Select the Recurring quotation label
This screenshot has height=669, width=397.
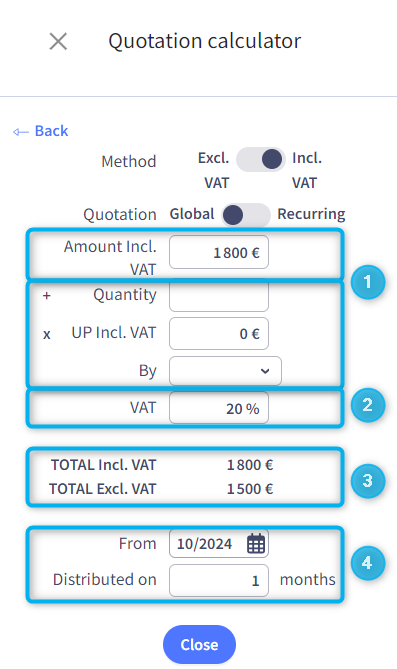pyautogui.click(x=311, y=214)
